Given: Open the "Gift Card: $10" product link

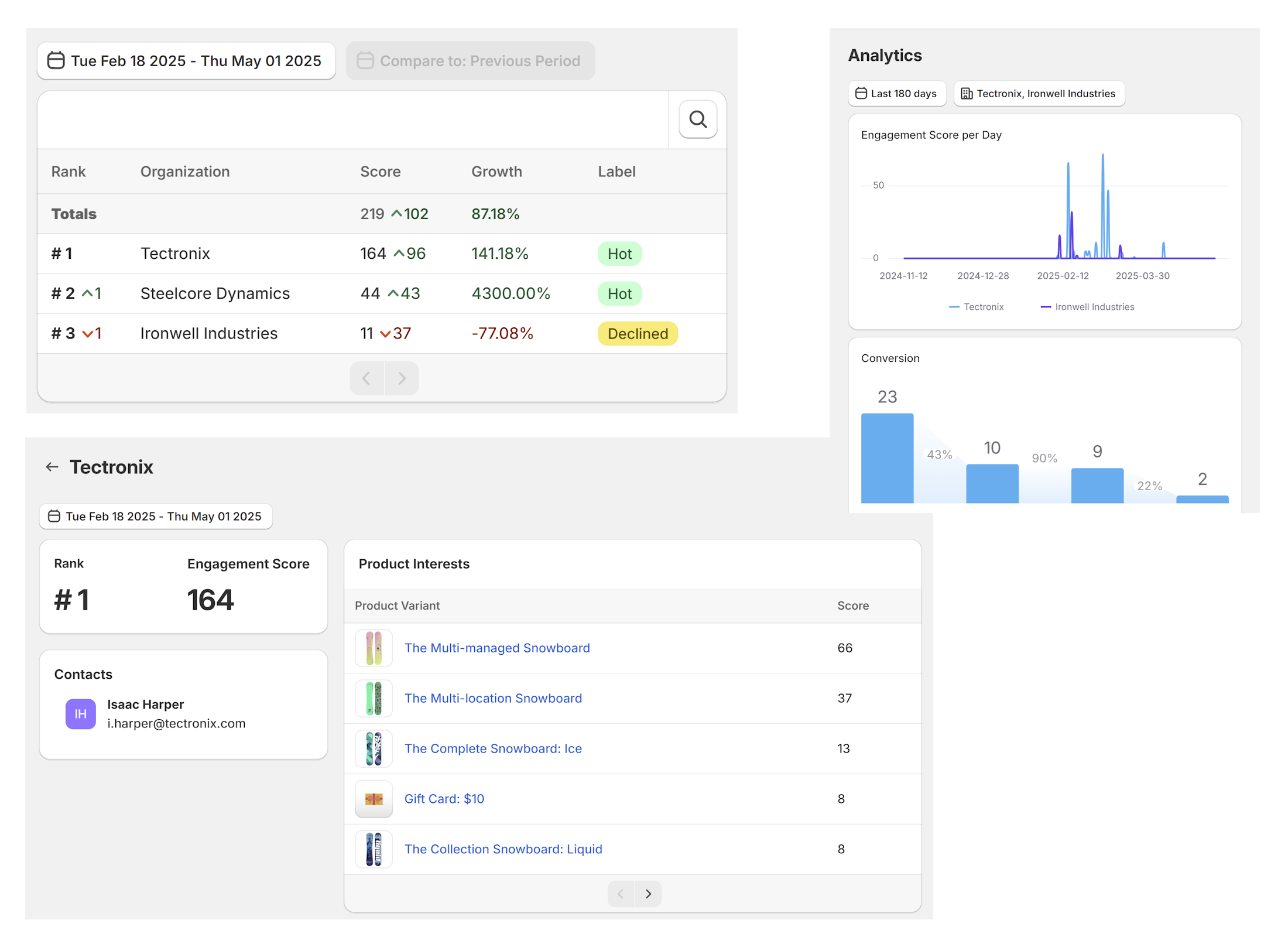Looking at the screenshot, I should (x=444, y=799).
